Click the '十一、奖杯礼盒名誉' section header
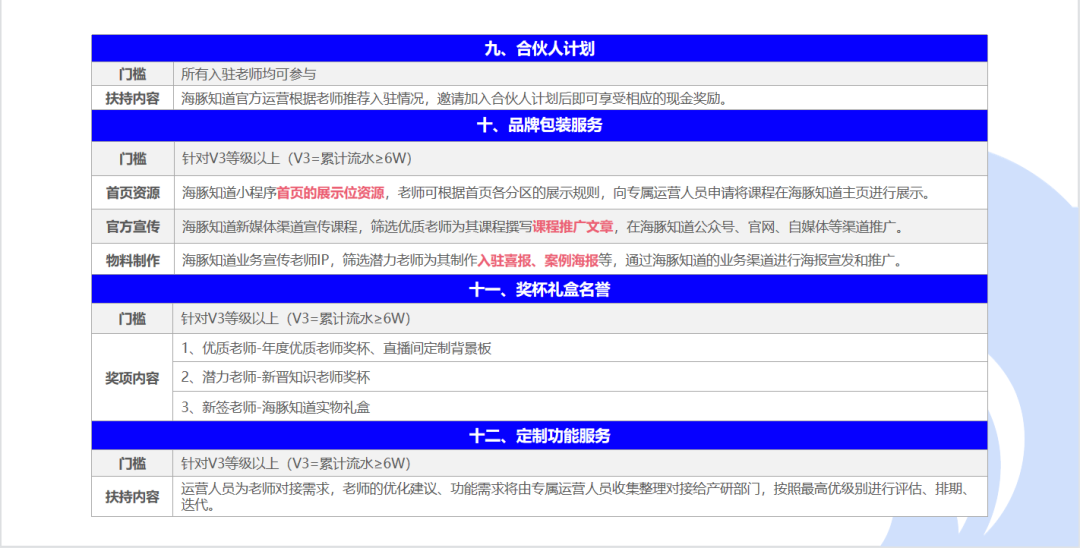Image resolution: width=1080 pixels, height=548 pixels. tap(539, 289)
